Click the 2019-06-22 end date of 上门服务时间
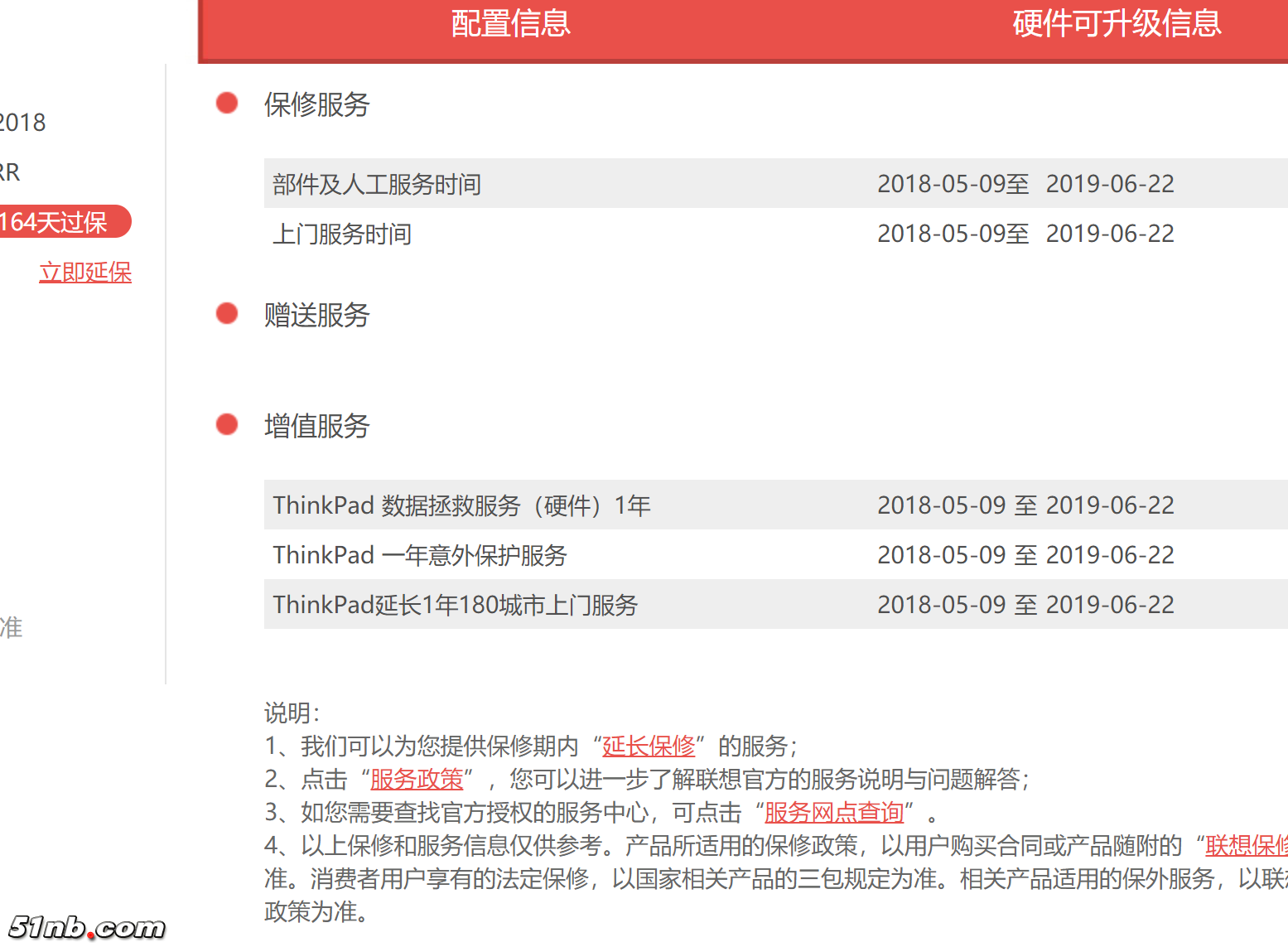 pyautogui.click(x=1110, y=233)
